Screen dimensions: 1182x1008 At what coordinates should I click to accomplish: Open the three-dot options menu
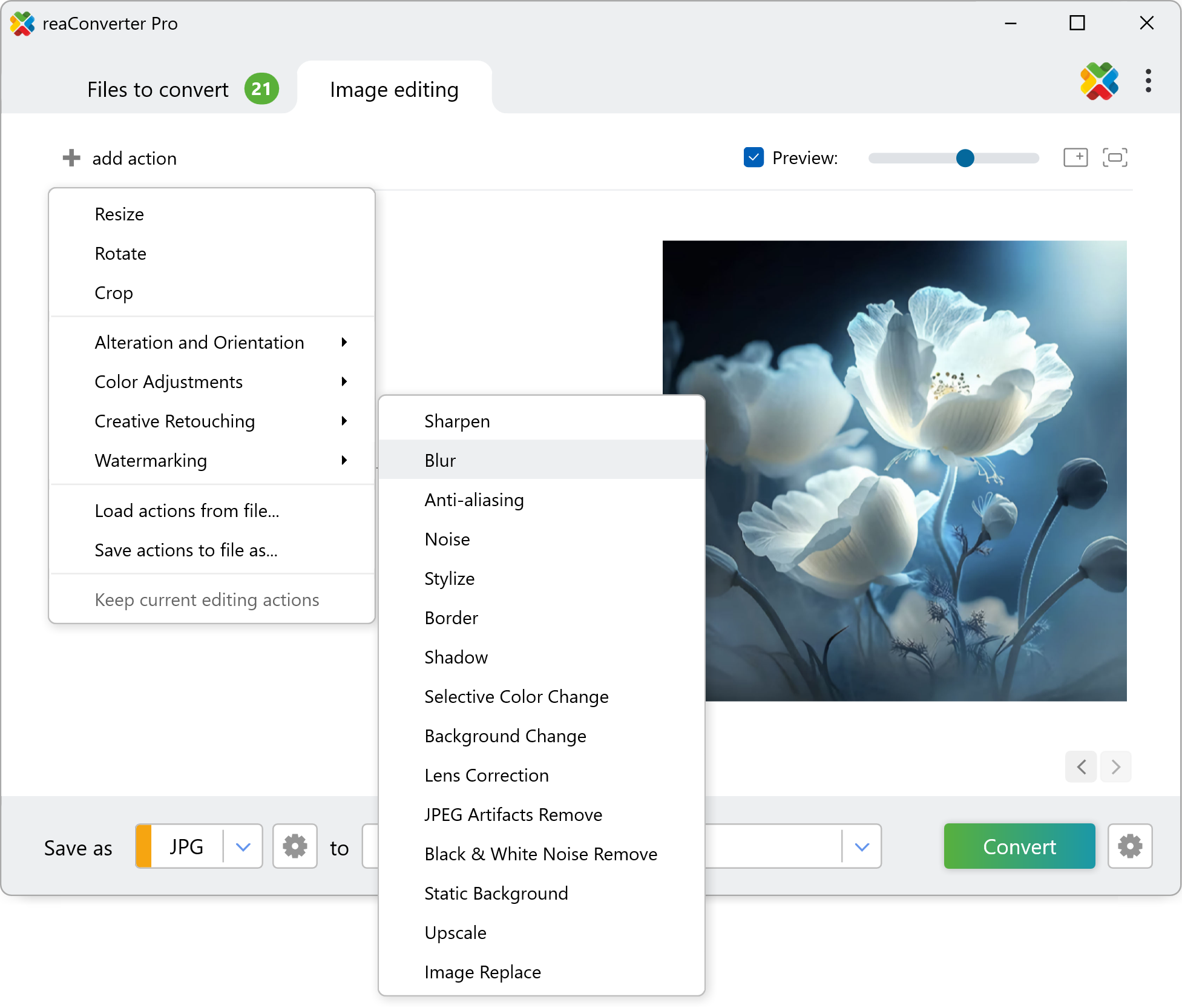[1148, 81]
